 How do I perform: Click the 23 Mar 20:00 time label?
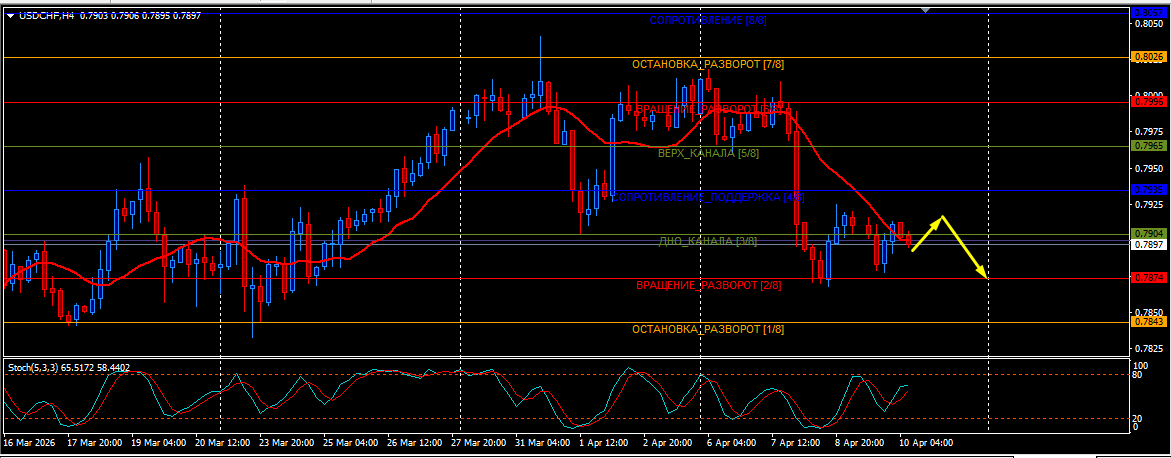click(287, 442)
